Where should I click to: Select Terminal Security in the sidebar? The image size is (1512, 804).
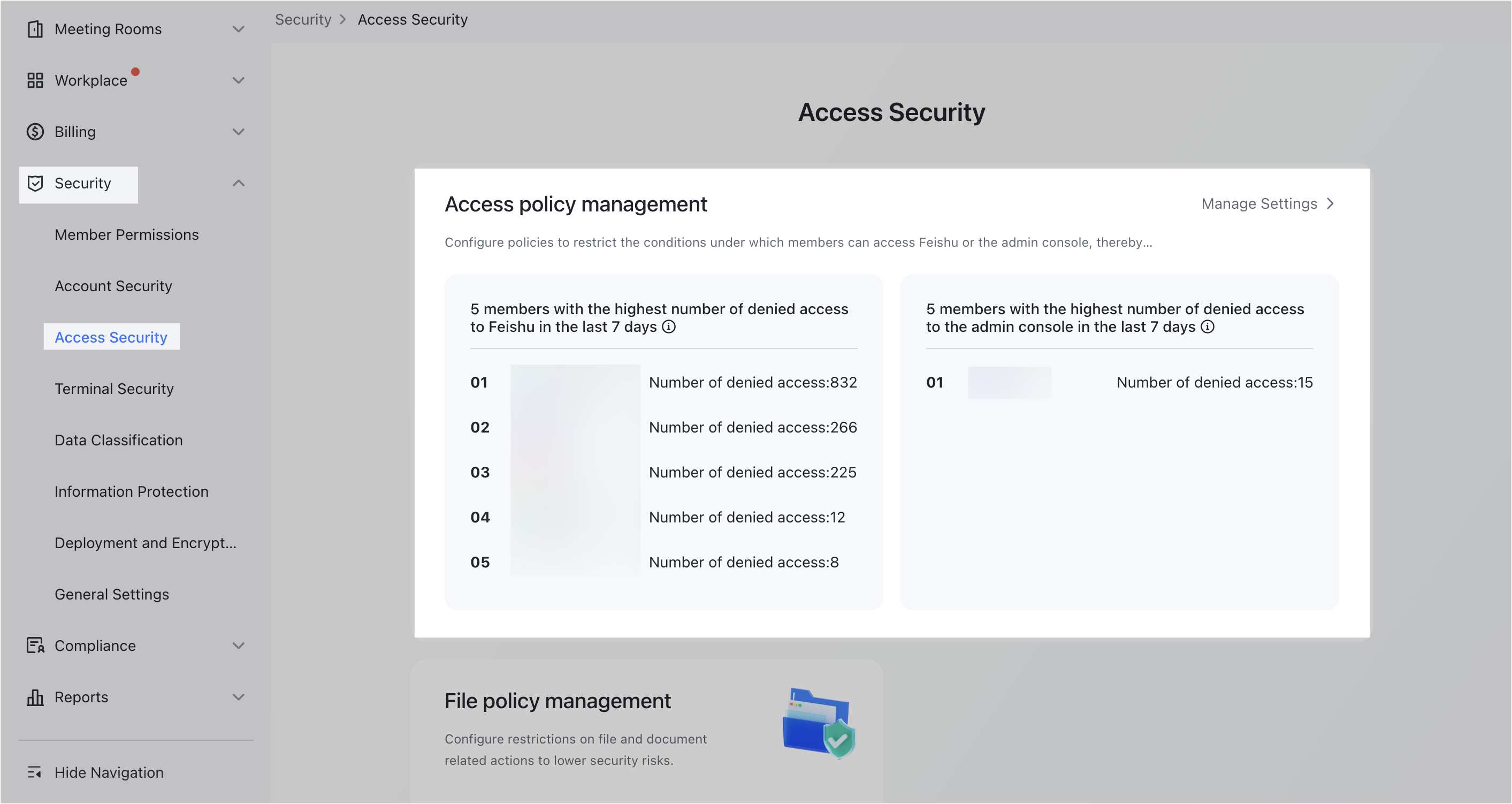point(114,389)
